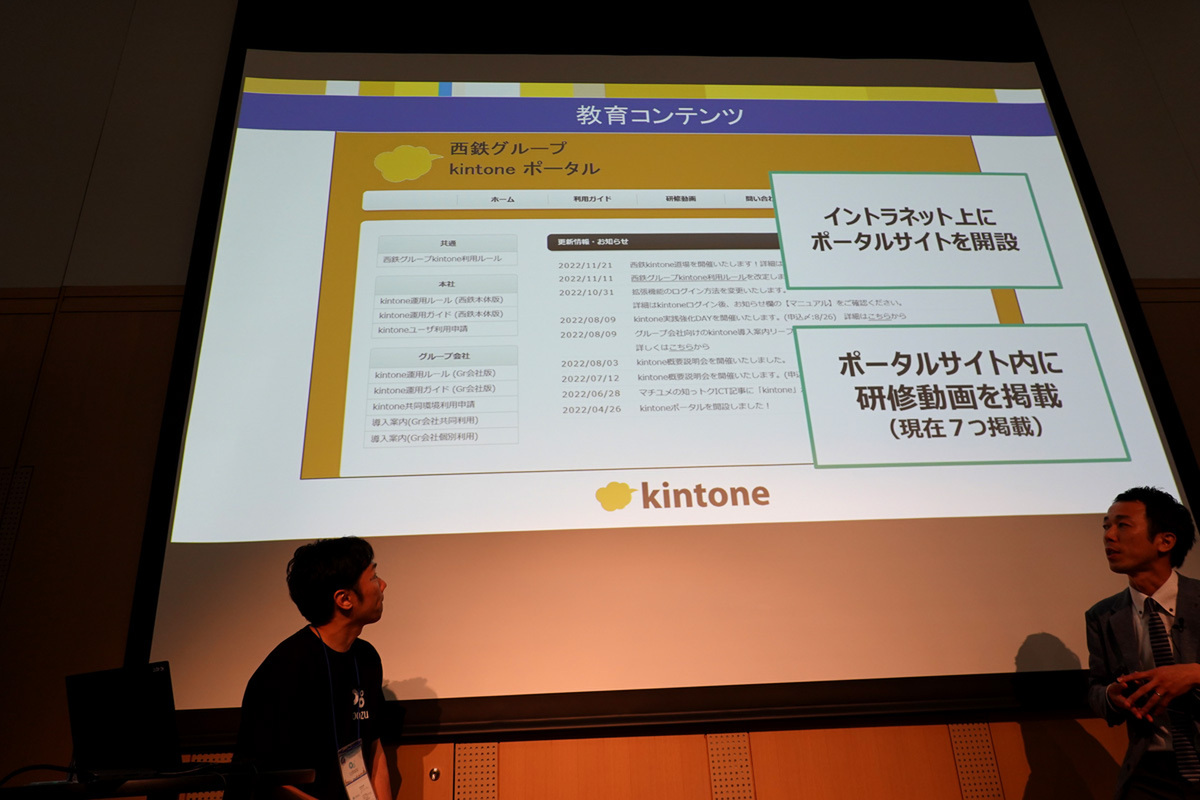Open the ホーム tab in portal navigation
The height and width of the screenshot is (800, 1200).
(502, 199)
